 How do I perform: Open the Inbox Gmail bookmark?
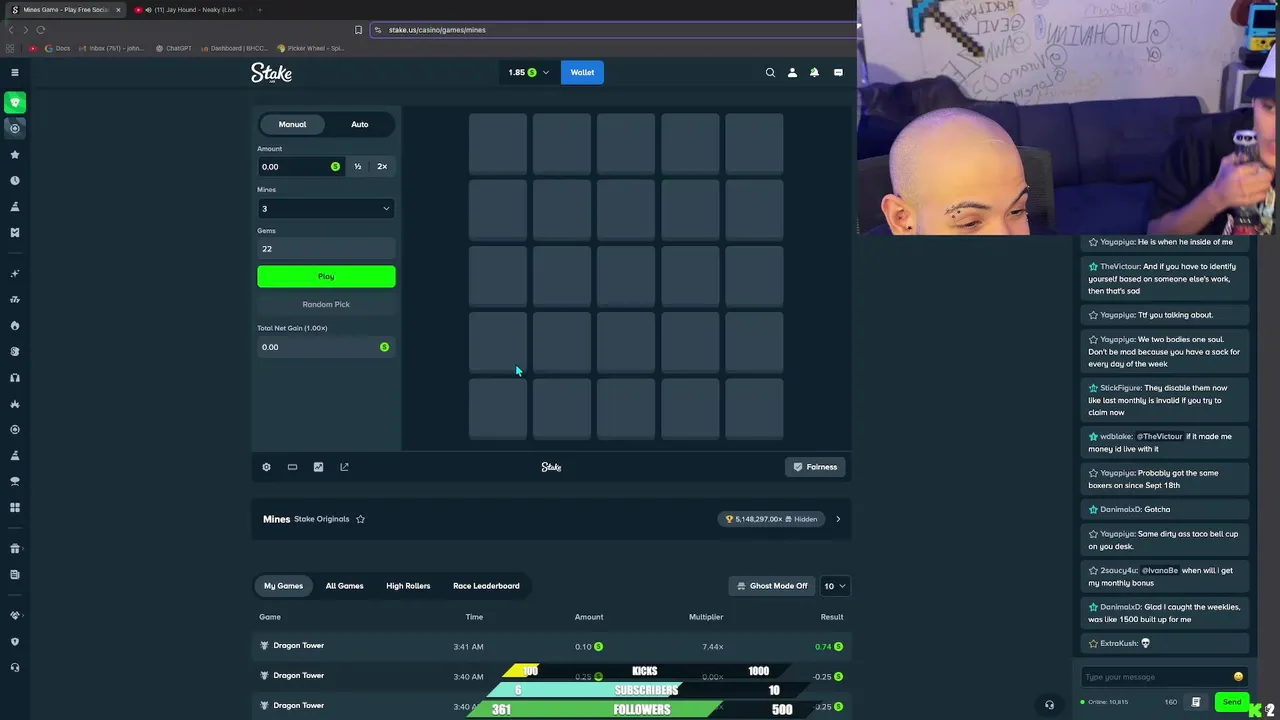[111, 48]
